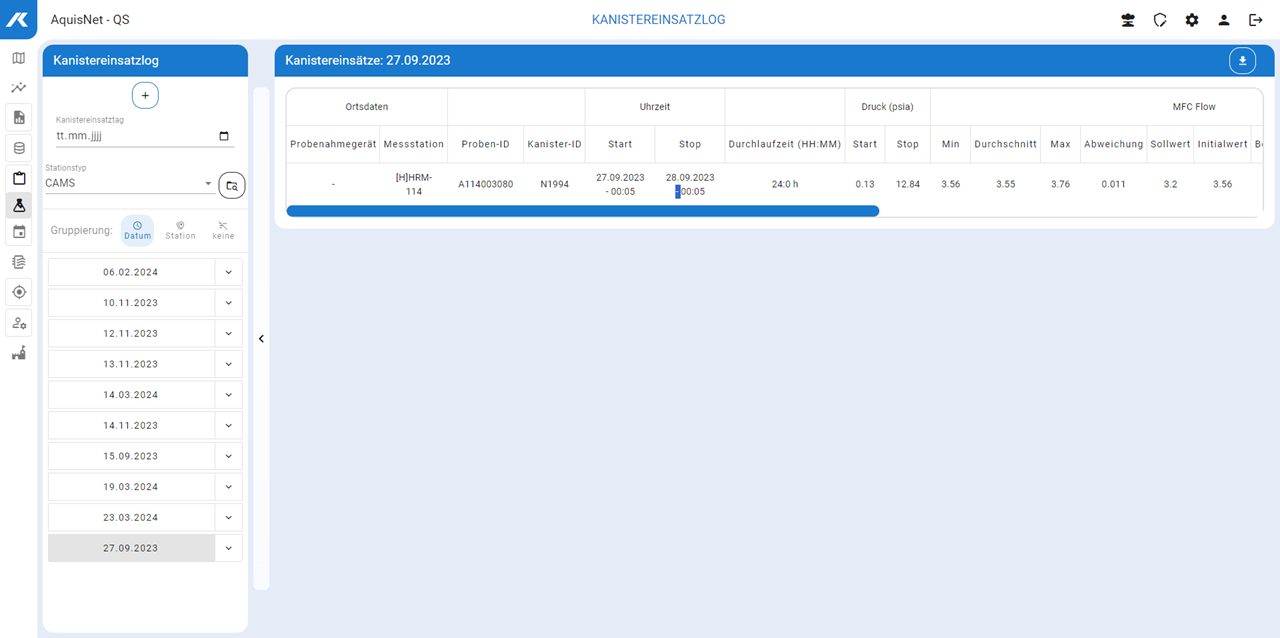
Task: Expand the 14.03.2024 date group
Action: click(x=228, y=395)
